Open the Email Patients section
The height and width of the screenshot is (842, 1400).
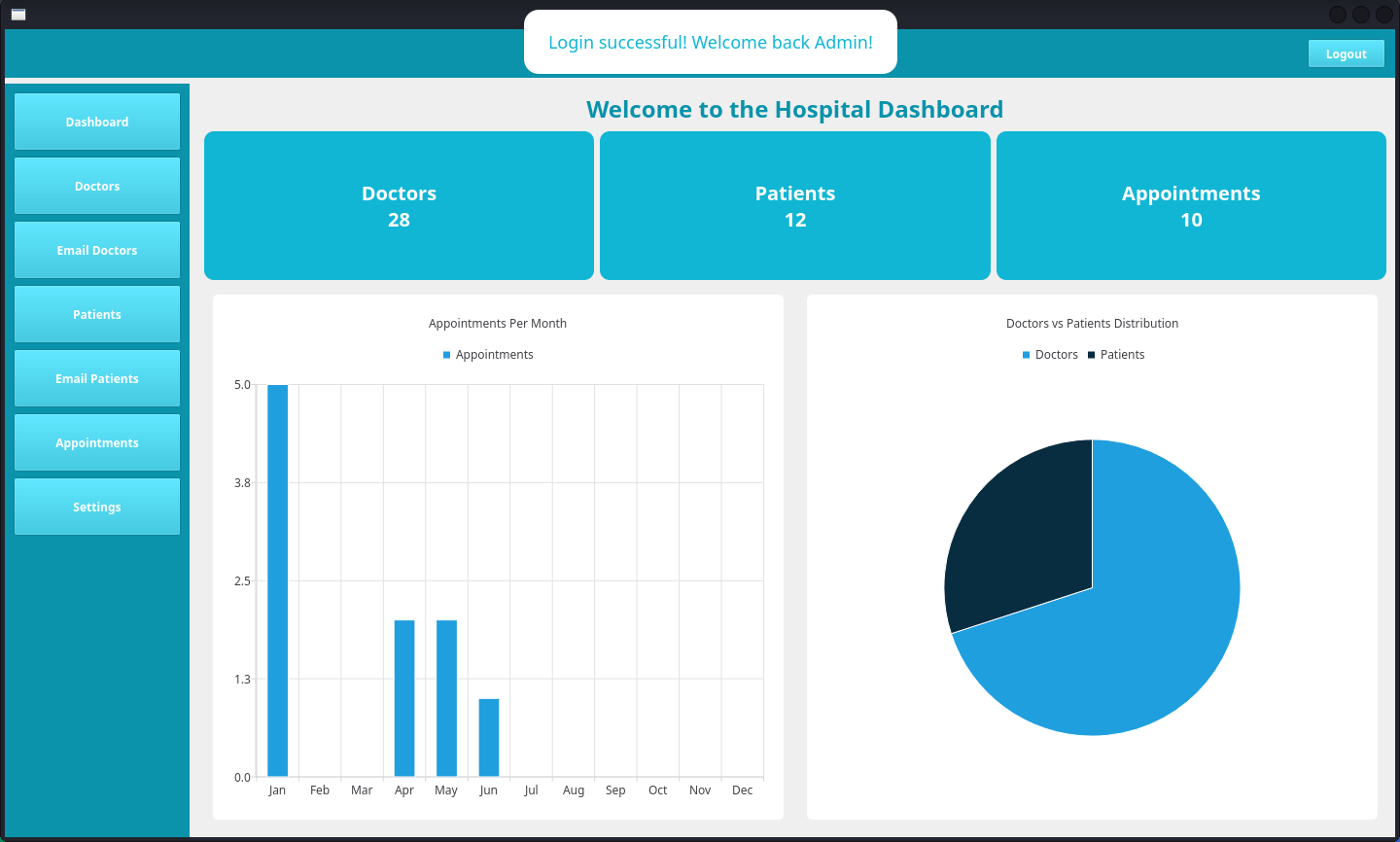pyautogui.click(x=96, y=378)
